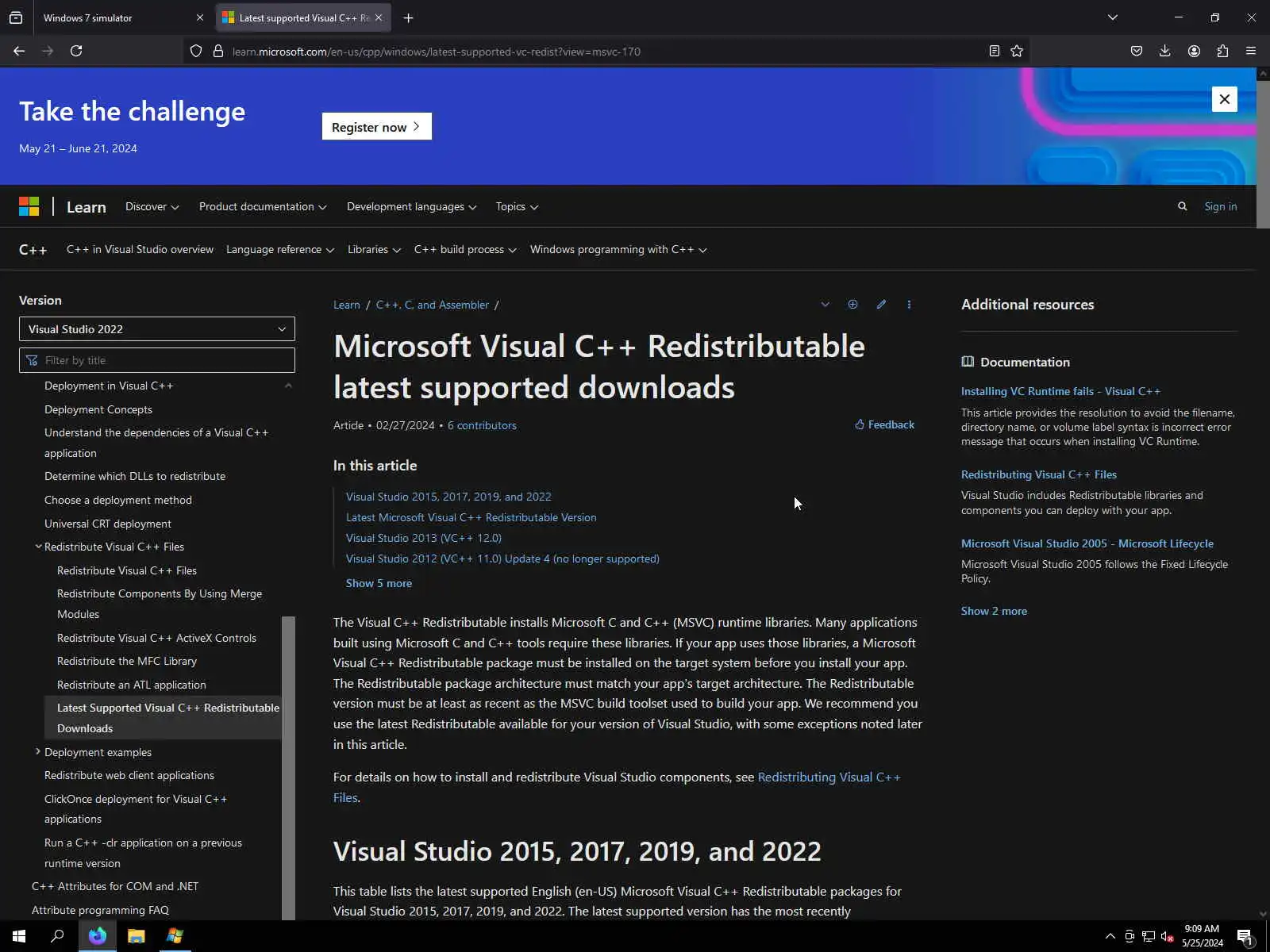Open the browser application menu
The width and height of the screenshot is (1270, 952).
click(x=1251, y=51)
